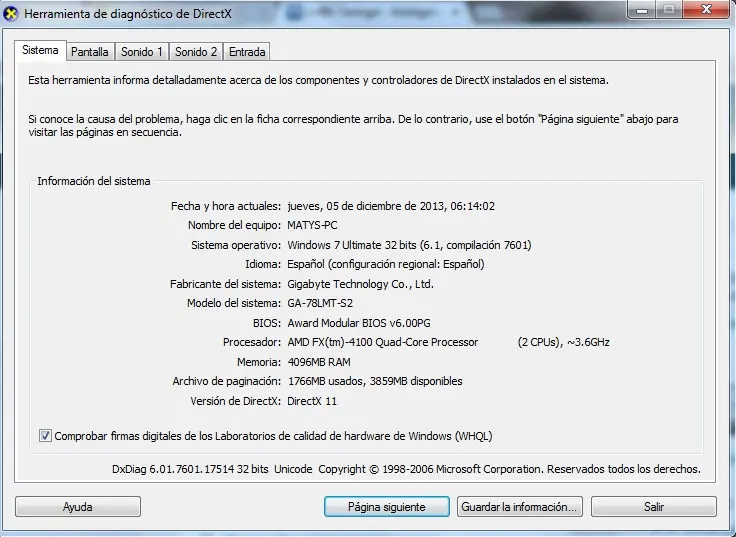Image resolution: width=736 pixels, height=537 pixels.
Task: Click Guardar la información button
Action: [520, 506]
